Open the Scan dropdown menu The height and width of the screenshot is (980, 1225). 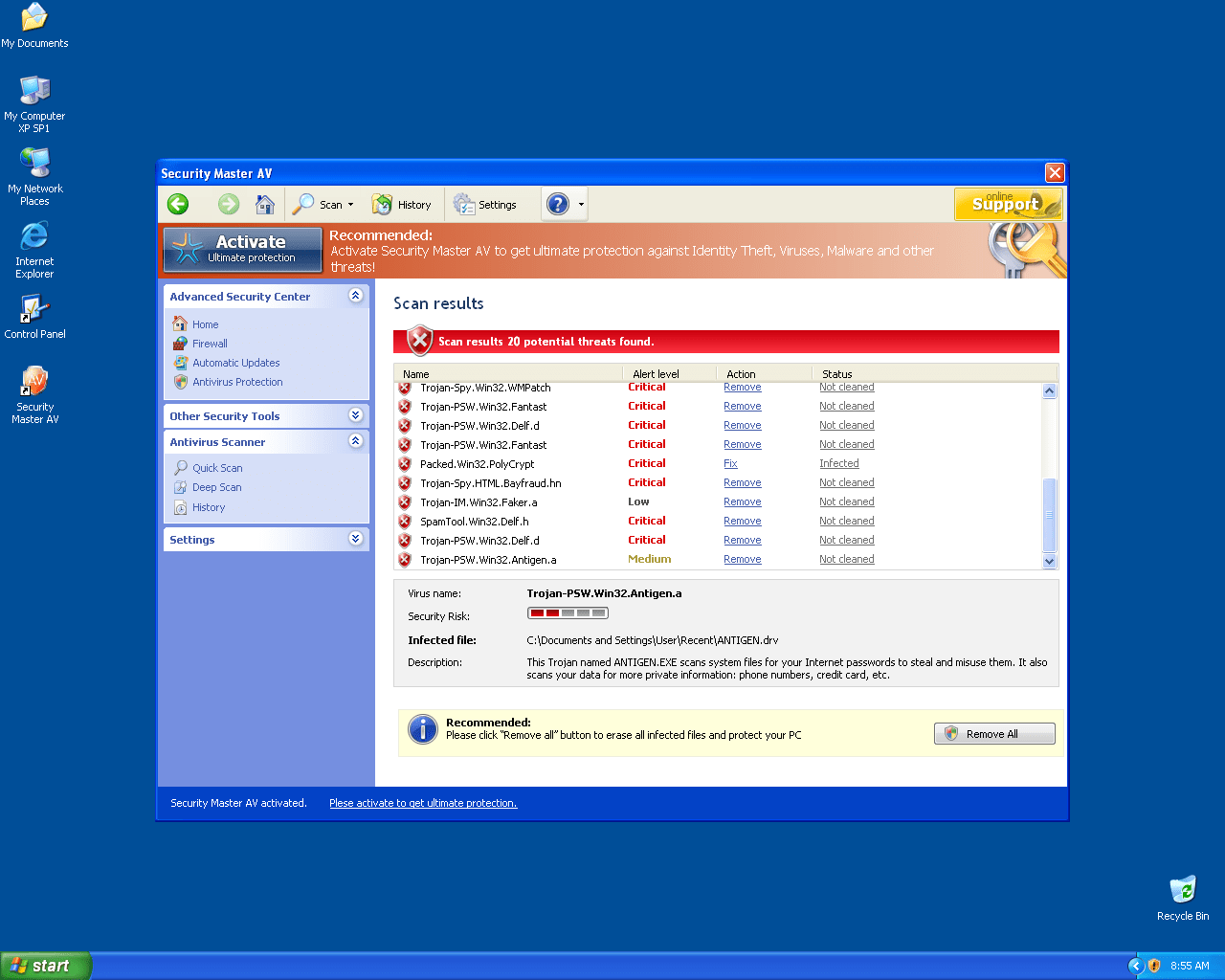pyautogui.click(x=324, y=204)
